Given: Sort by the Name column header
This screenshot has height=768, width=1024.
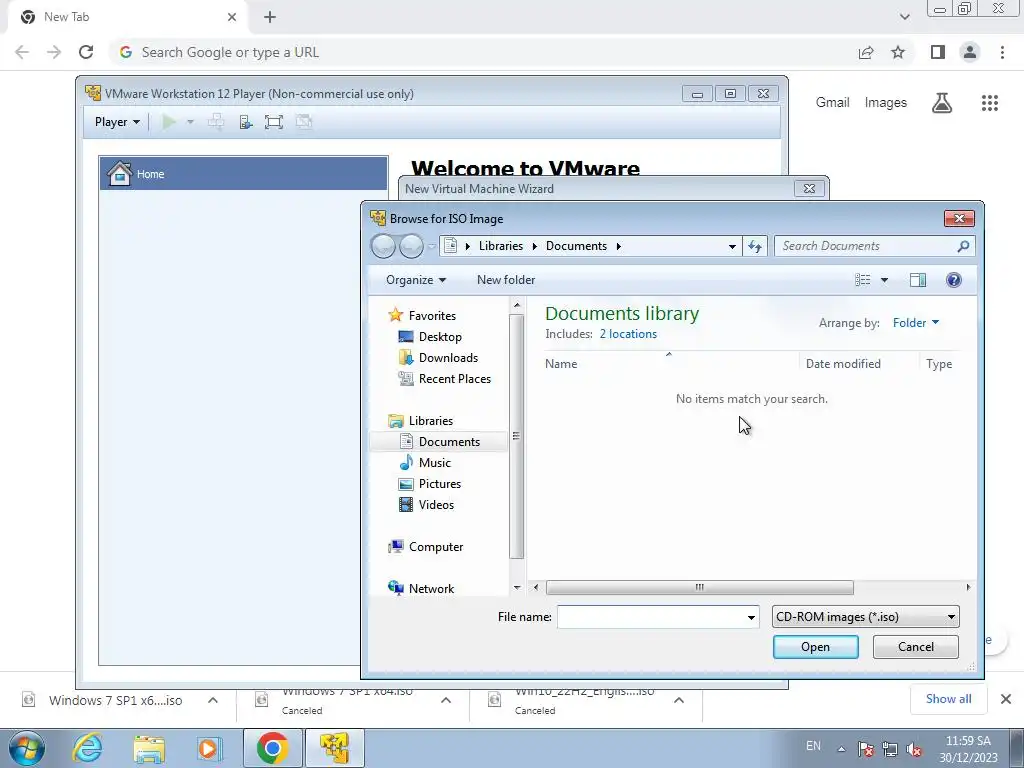Looking at the screenshot, I should coord(669,364).
